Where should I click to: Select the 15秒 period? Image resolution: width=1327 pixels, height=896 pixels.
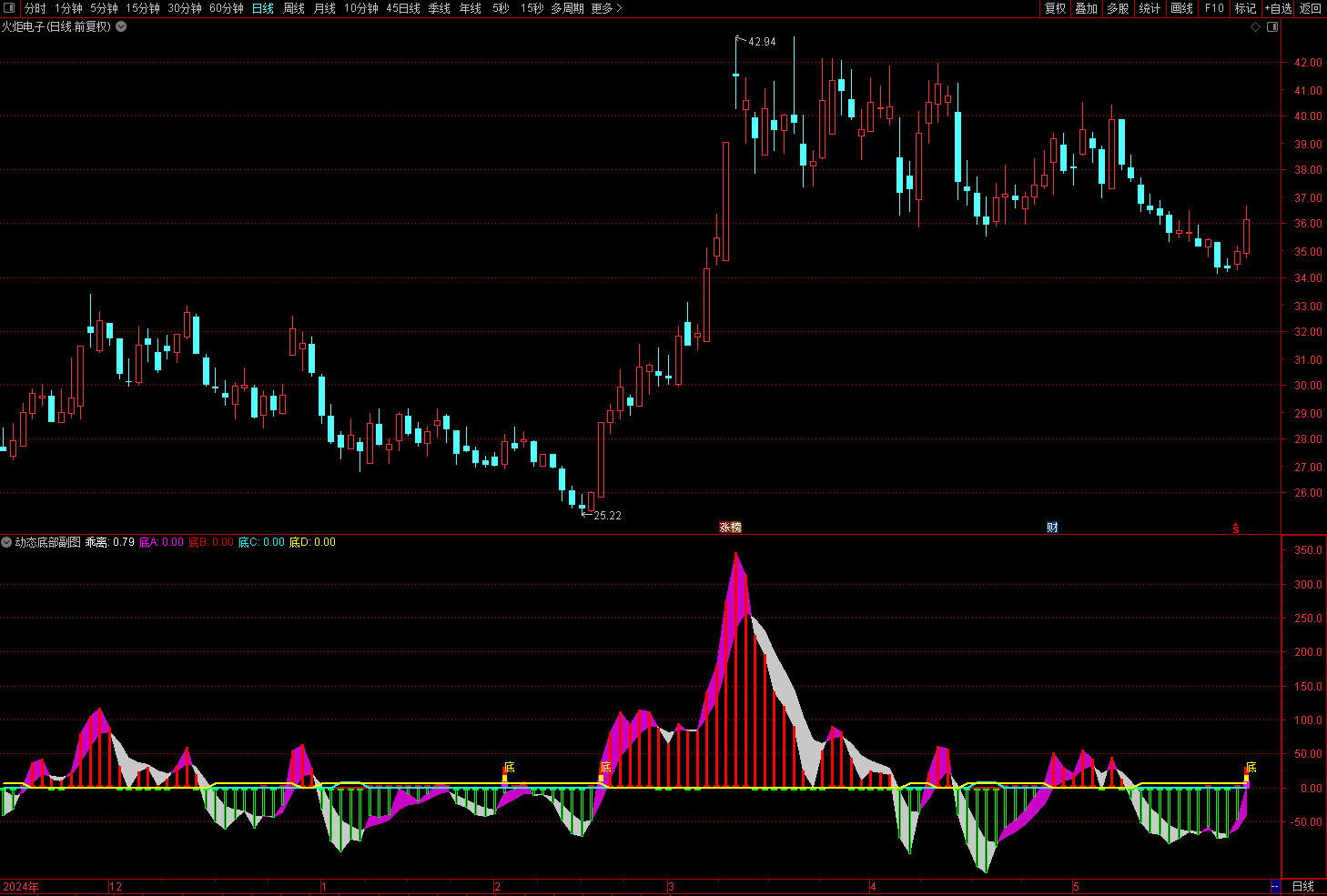pos(532,8)
